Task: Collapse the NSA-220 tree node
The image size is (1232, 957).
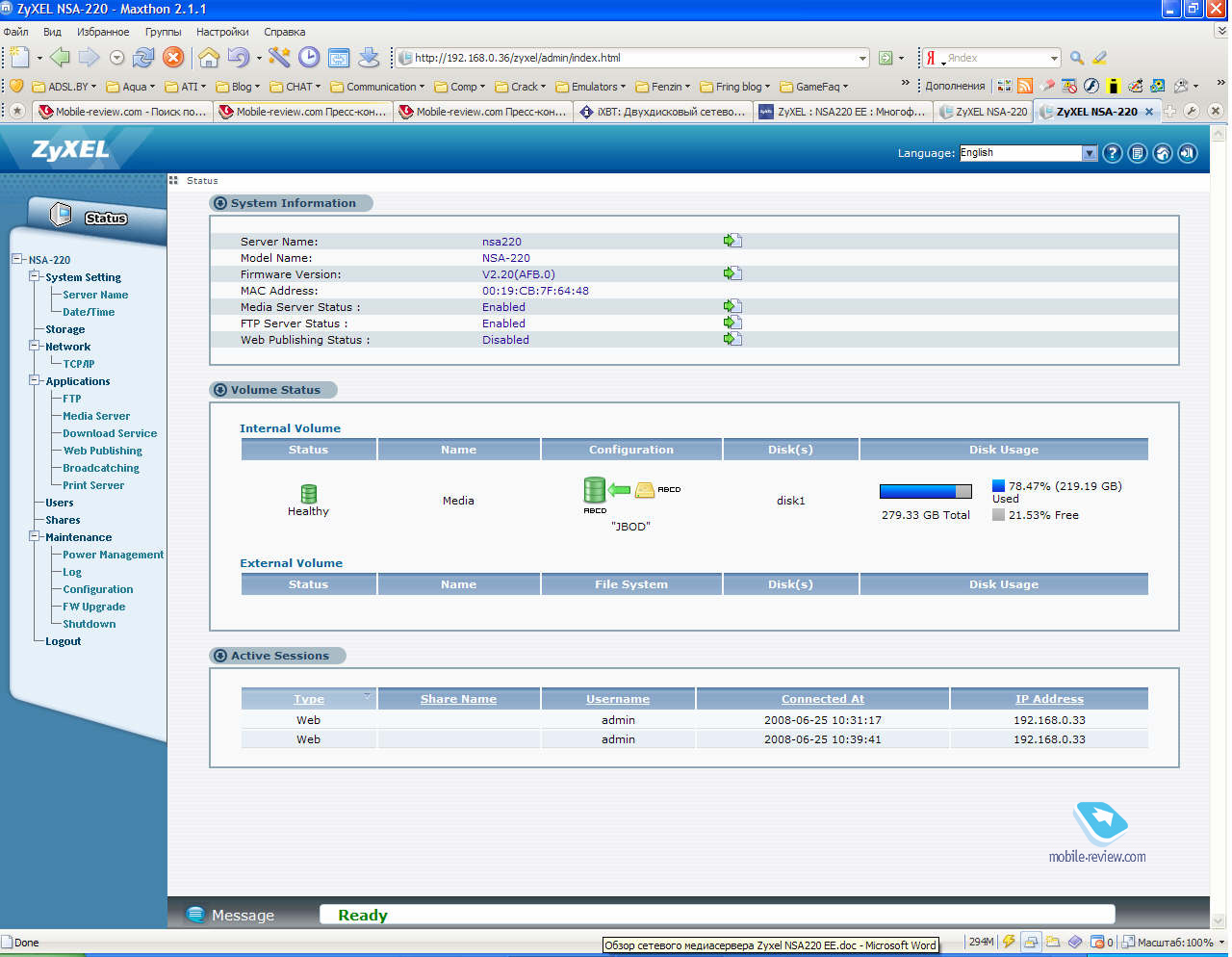Action: pos(17,259)
